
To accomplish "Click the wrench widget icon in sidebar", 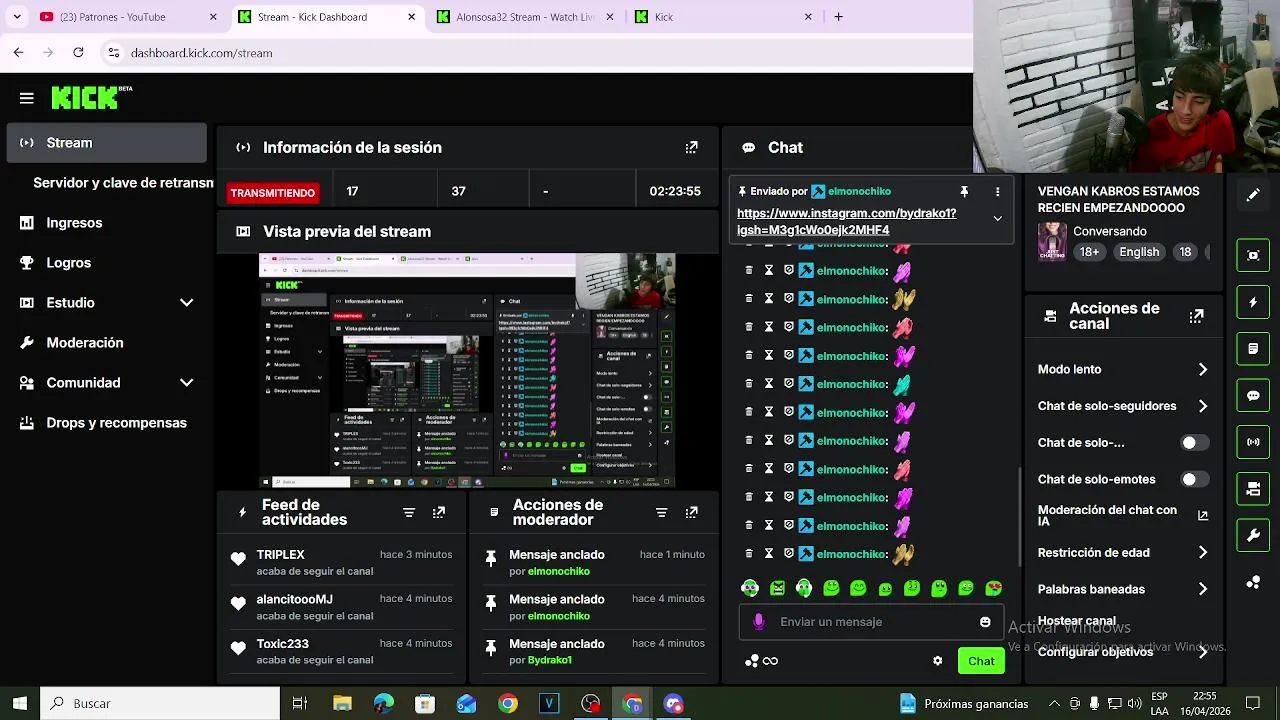I will coord(1253,536).
